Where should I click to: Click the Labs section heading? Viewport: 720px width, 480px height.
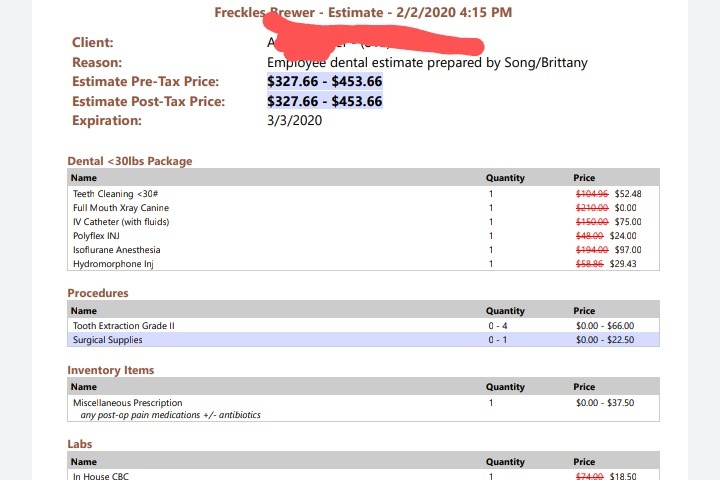[x=79, y=444]
